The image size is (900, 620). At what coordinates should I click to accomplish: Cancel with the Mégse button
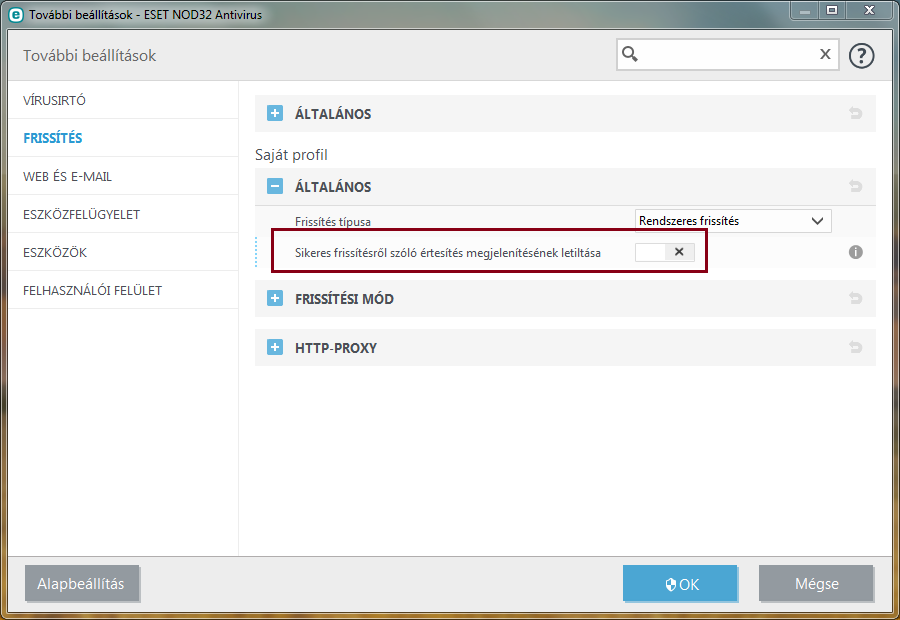pos(816,583)
